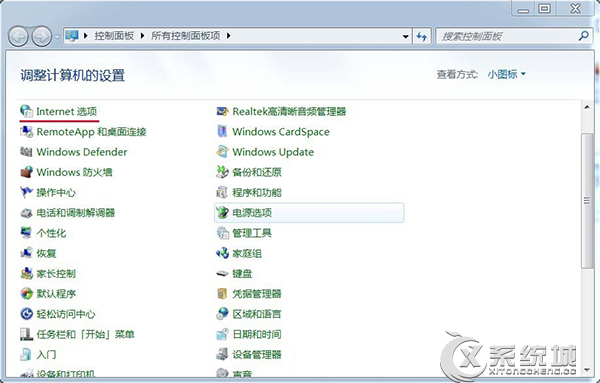Open the Windows 防火墙 link text
The image size is (600, 383).
[x=74, y=172]
